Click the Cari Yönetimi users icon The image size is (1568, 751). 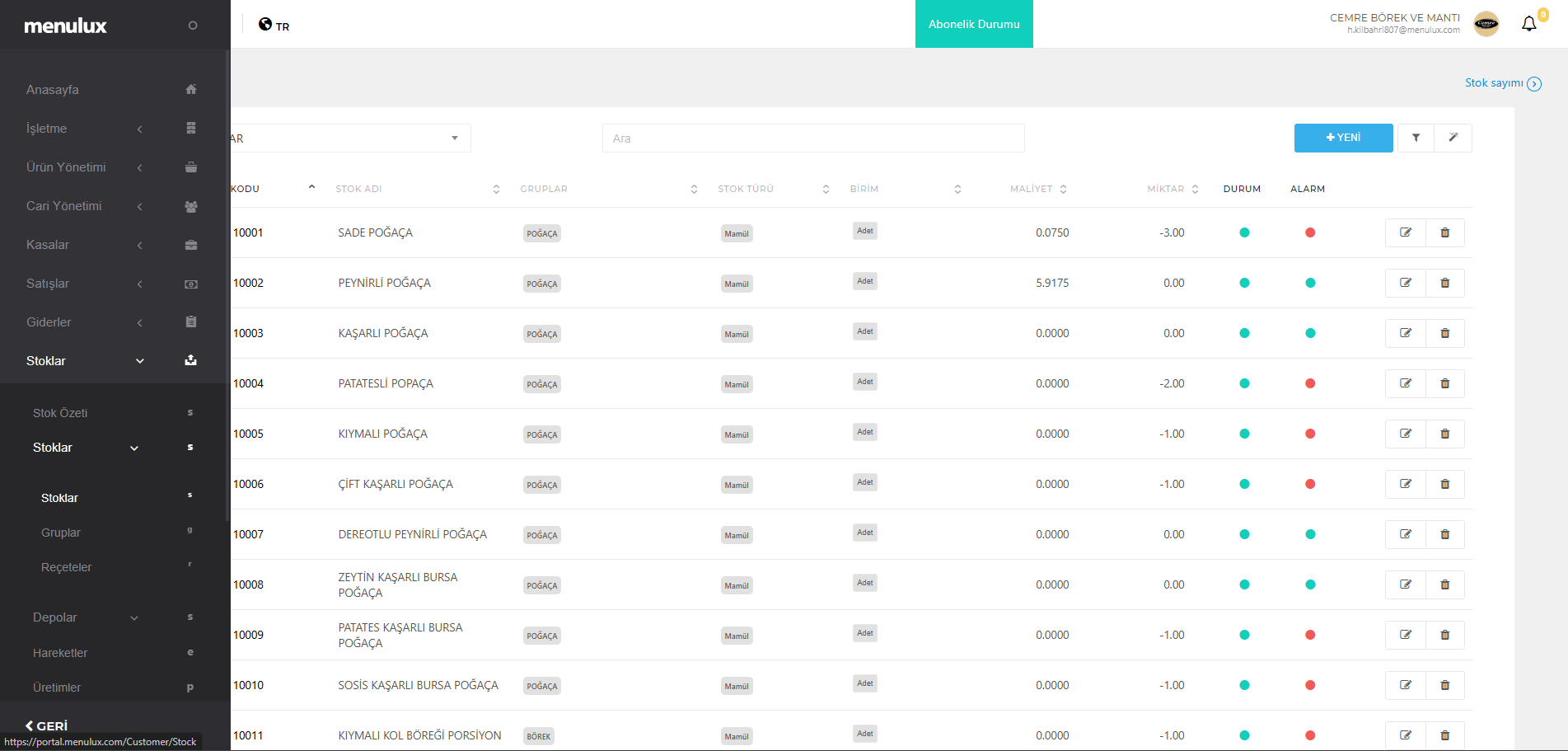click(x=191, y=206)
